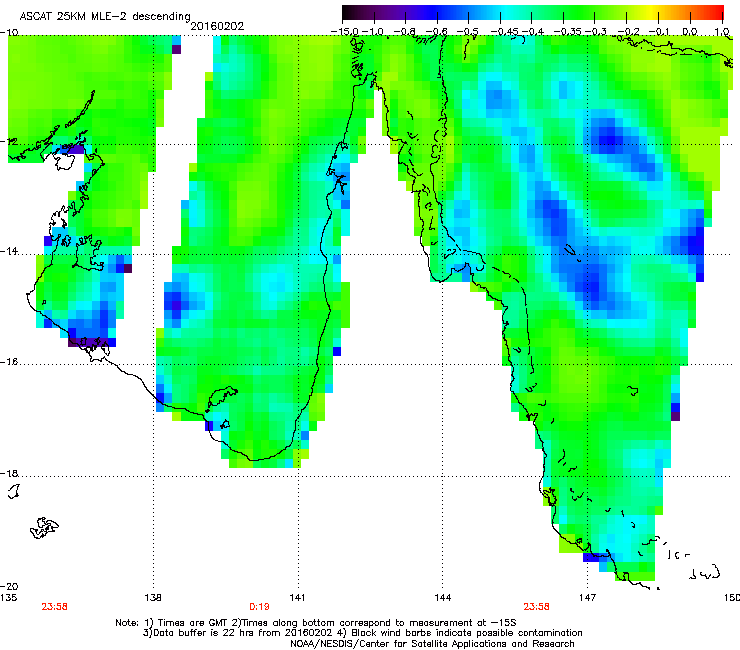Click the 1.0 colorbar end label

[x=722, y=32]
